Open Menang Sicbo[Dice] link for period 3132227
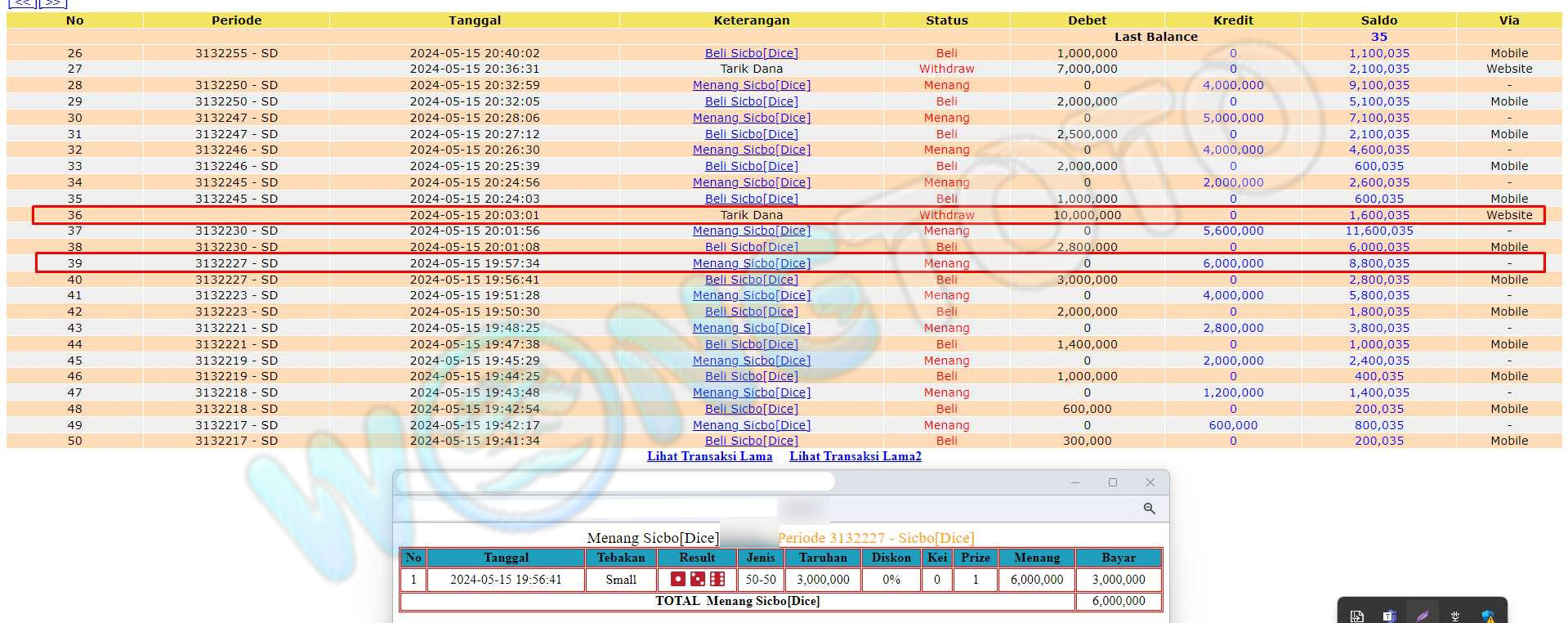Screen dimensions: 1568x623 (x=751, y=263)
